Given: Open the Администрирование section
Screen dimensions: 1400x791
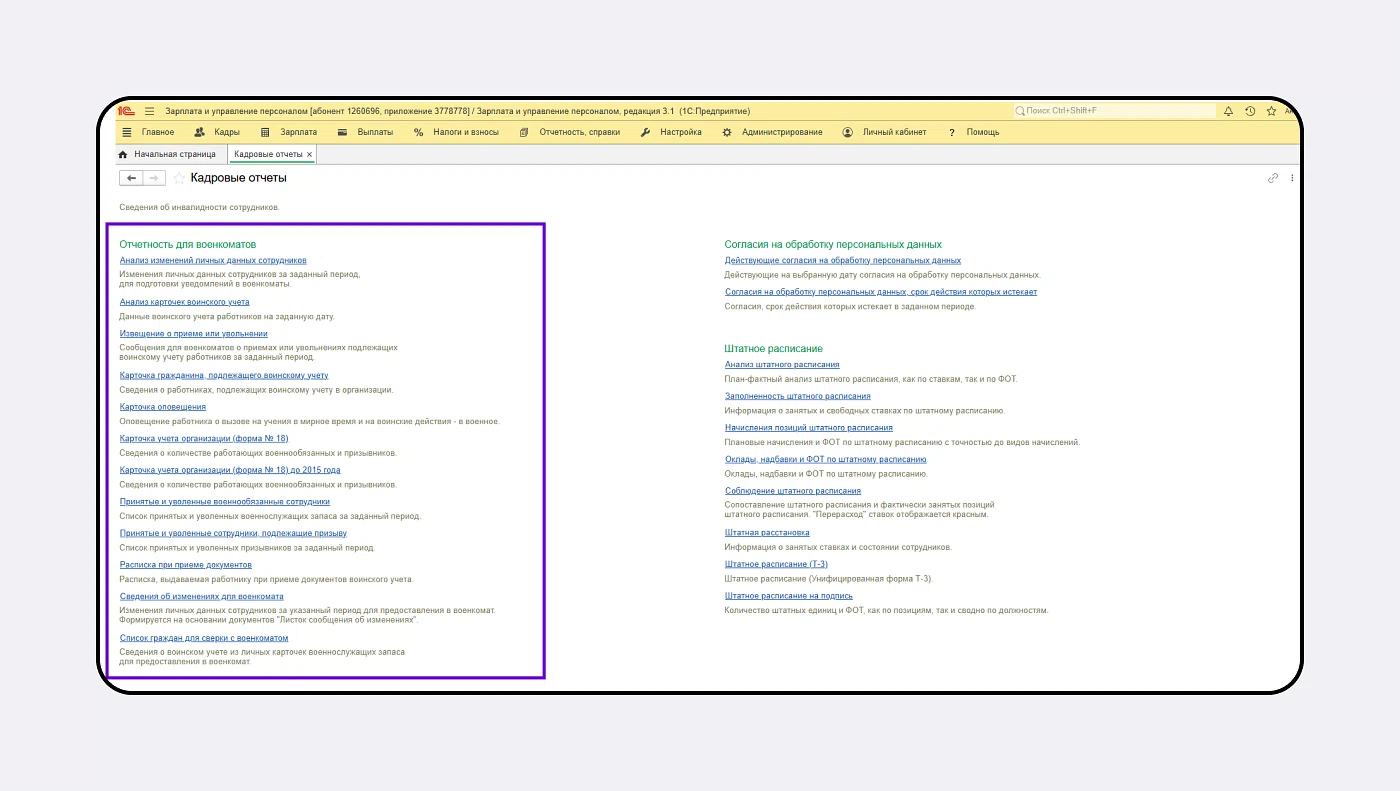Looking at the screenshot, I should point(781,132).
